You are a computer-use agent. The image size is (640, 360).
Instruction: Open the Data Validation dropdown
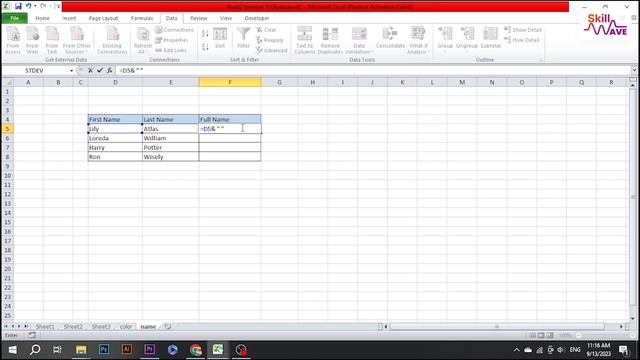point(359,40)
